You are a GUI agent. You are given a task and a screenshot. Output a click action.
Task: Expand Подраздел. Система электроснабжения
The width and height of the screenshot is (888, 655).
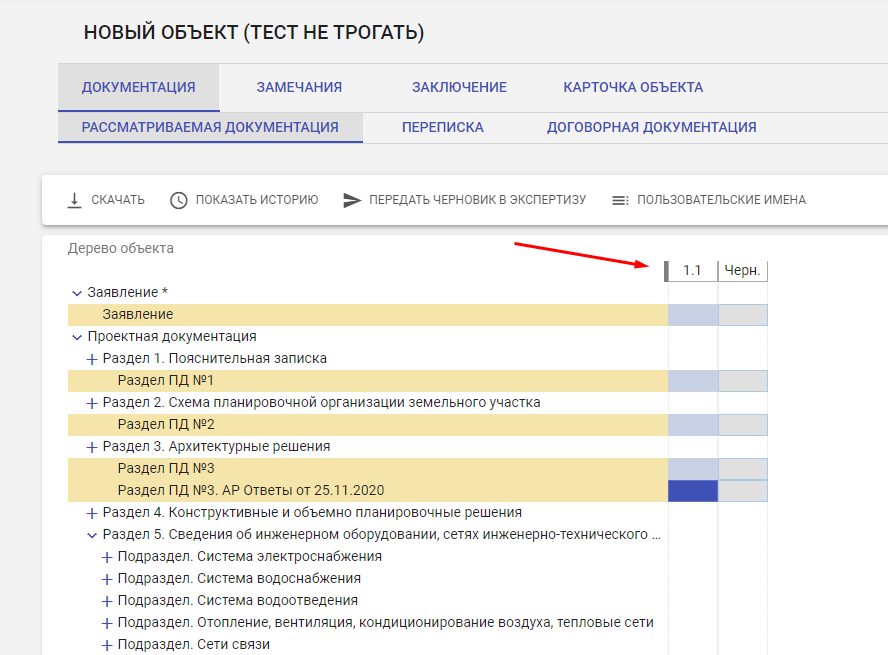point(105,555)
